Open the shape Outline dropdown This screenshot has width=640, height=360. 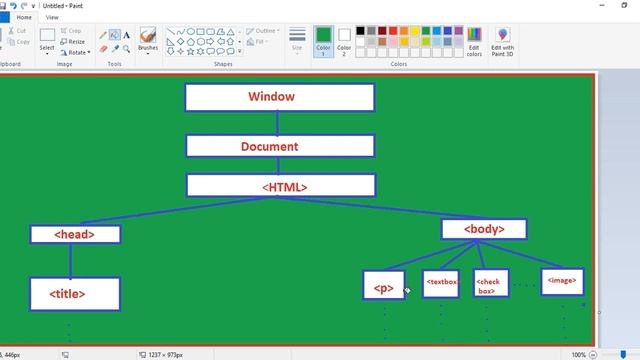[x=263, y=31]
